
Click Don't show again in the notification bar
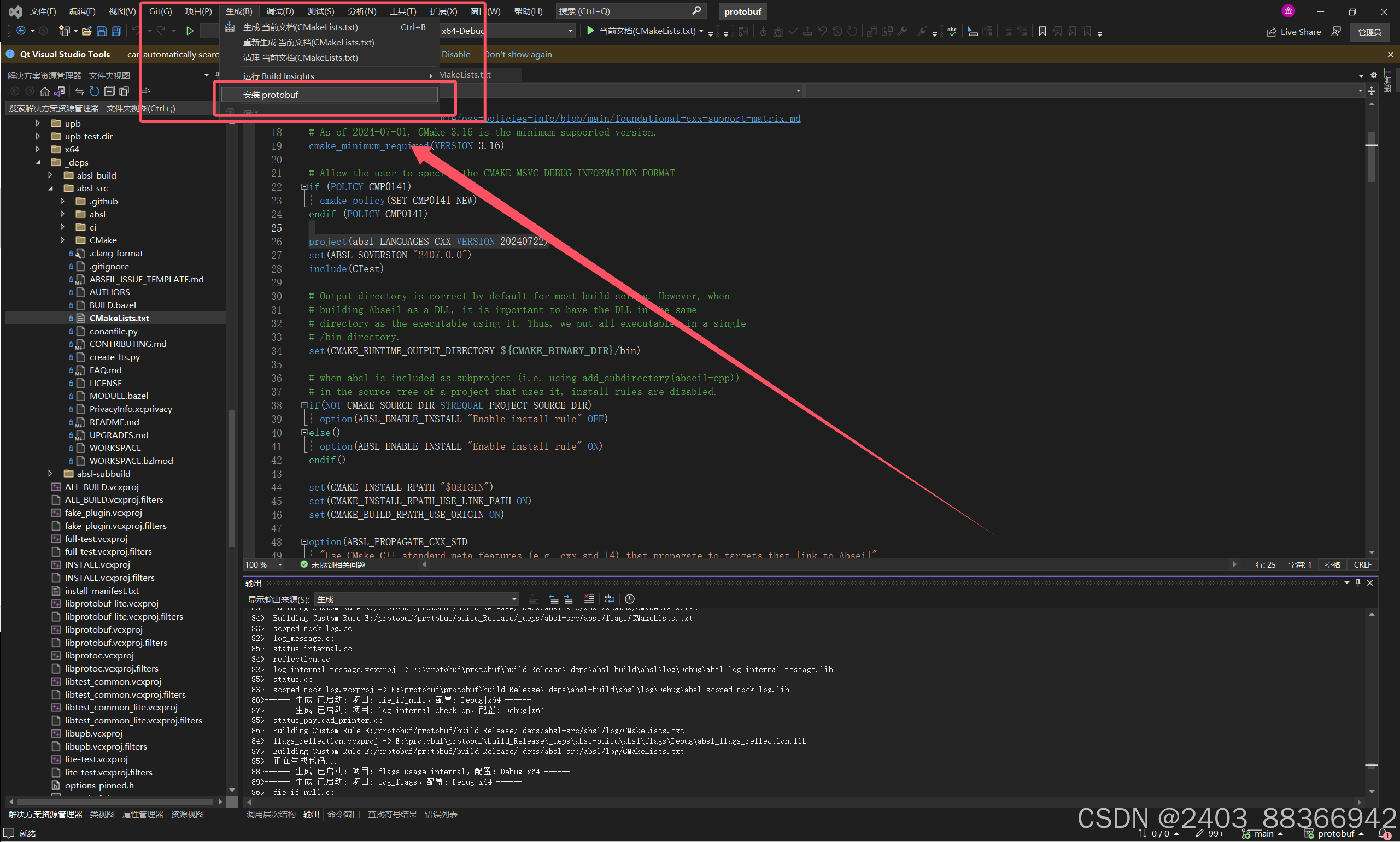pos(518,55)
